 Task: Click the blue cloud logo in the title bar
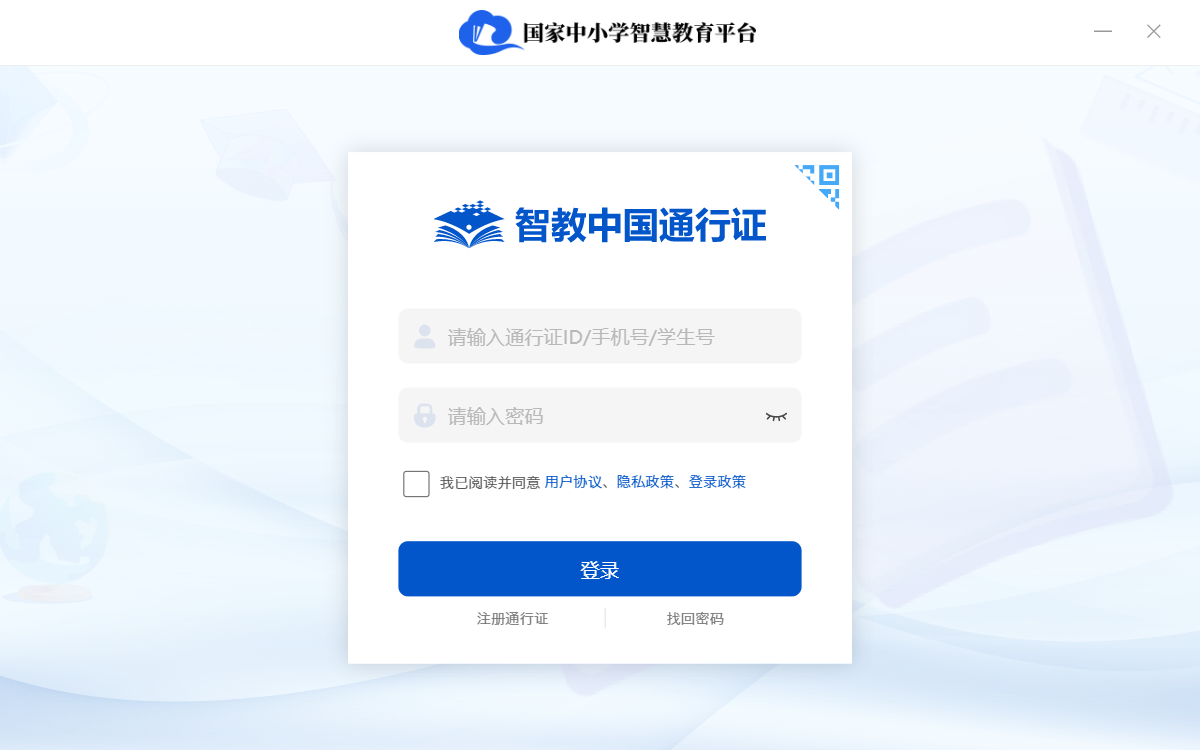[x=490, y=33]
